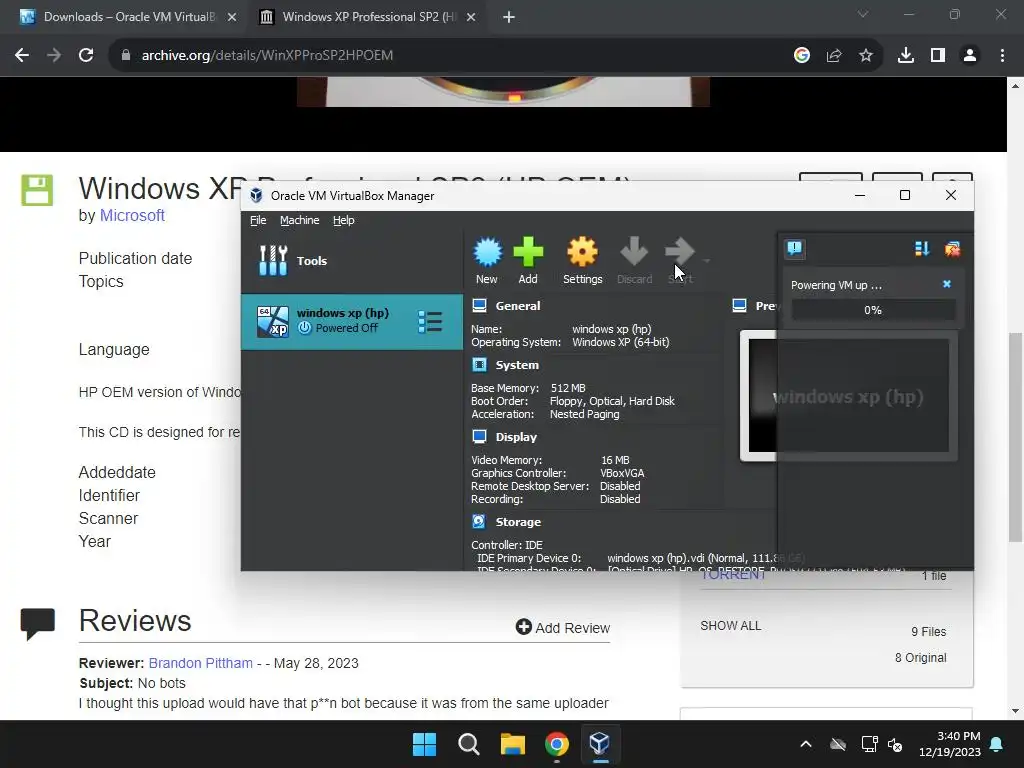Click the remove finished notifications icon
Viewport: 1024px width, 768px height.
(952, 249)
